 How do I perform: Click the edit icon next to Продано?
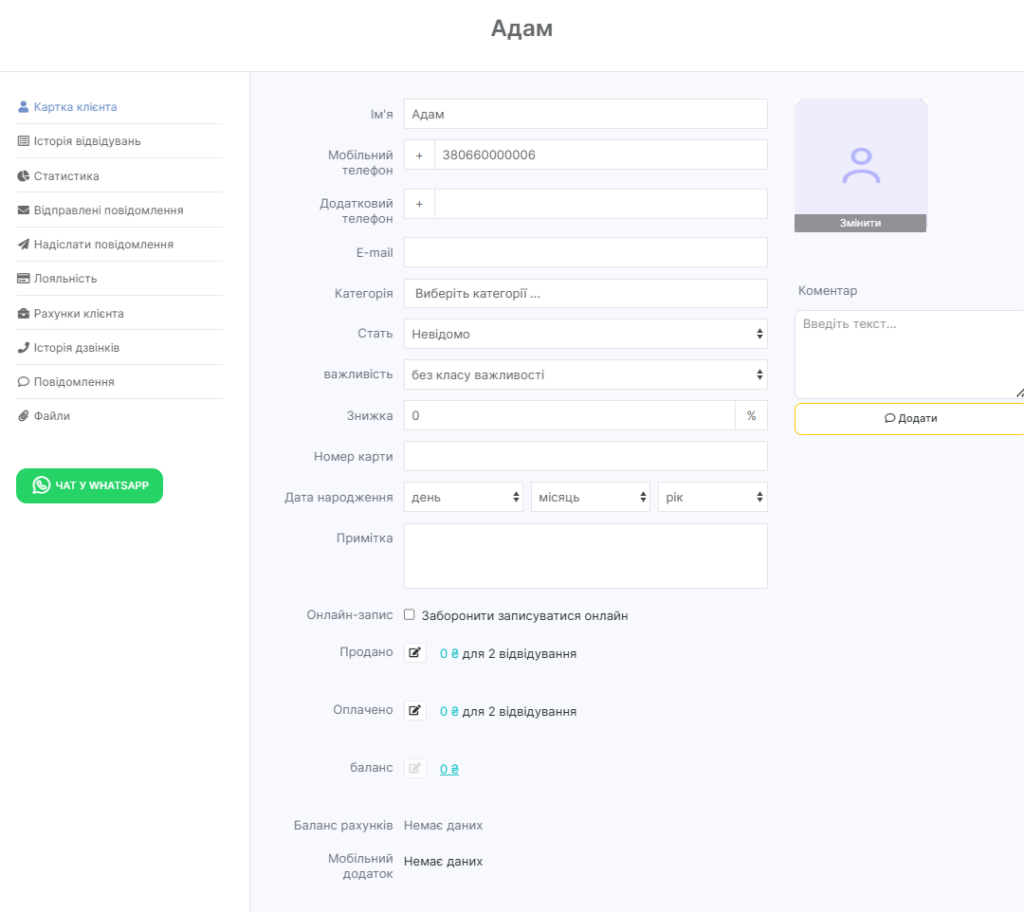coord(415,653)
